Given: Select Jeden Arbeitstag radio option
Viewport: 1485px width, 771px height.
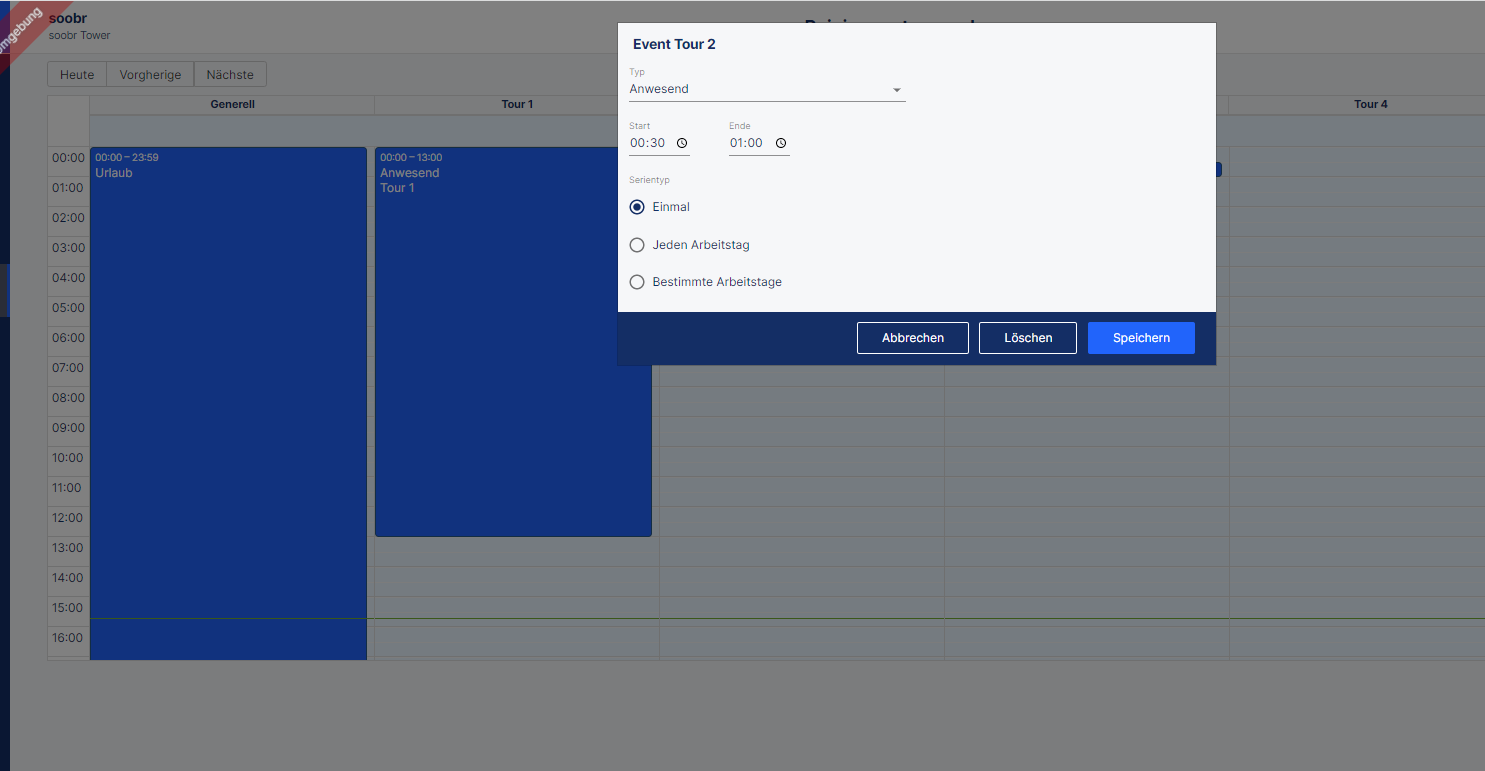Looking at the screenshot, I should coord(637,245).
